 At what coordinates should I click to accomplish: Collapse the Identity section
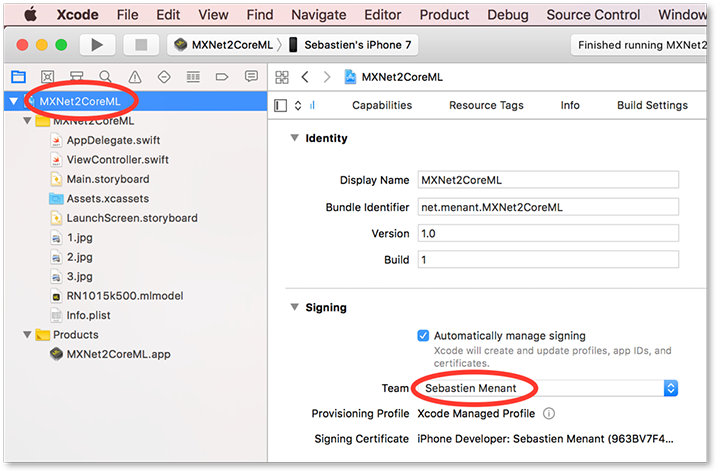[295, 138]
